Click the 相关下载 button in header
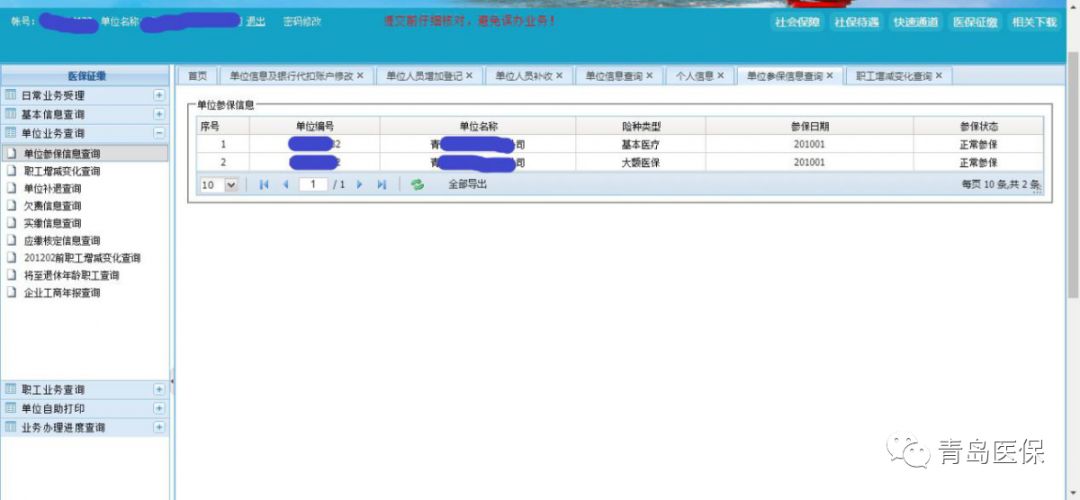The height and width of the screenshot is (500, 1080). click(1033, 22)
